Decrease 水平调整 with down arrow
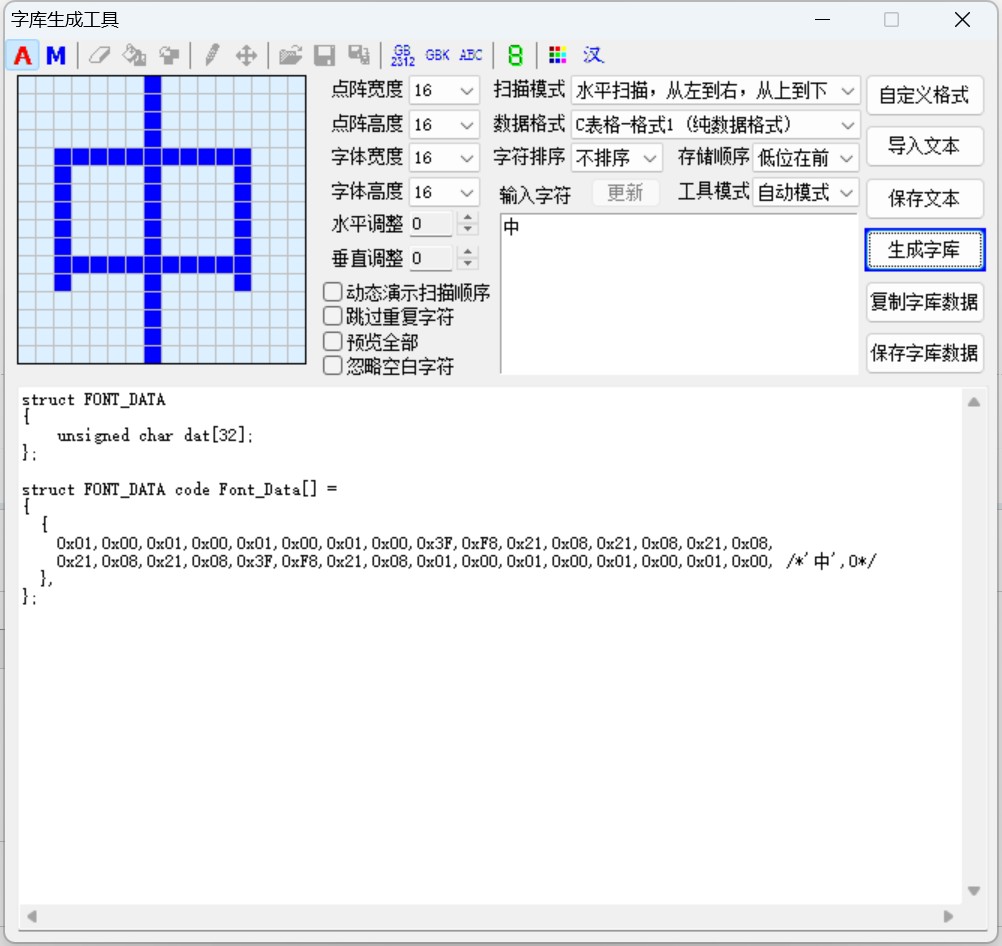The width and height of the screenshot is (1002, 946). pyautogui.click(x=468, y=229)
